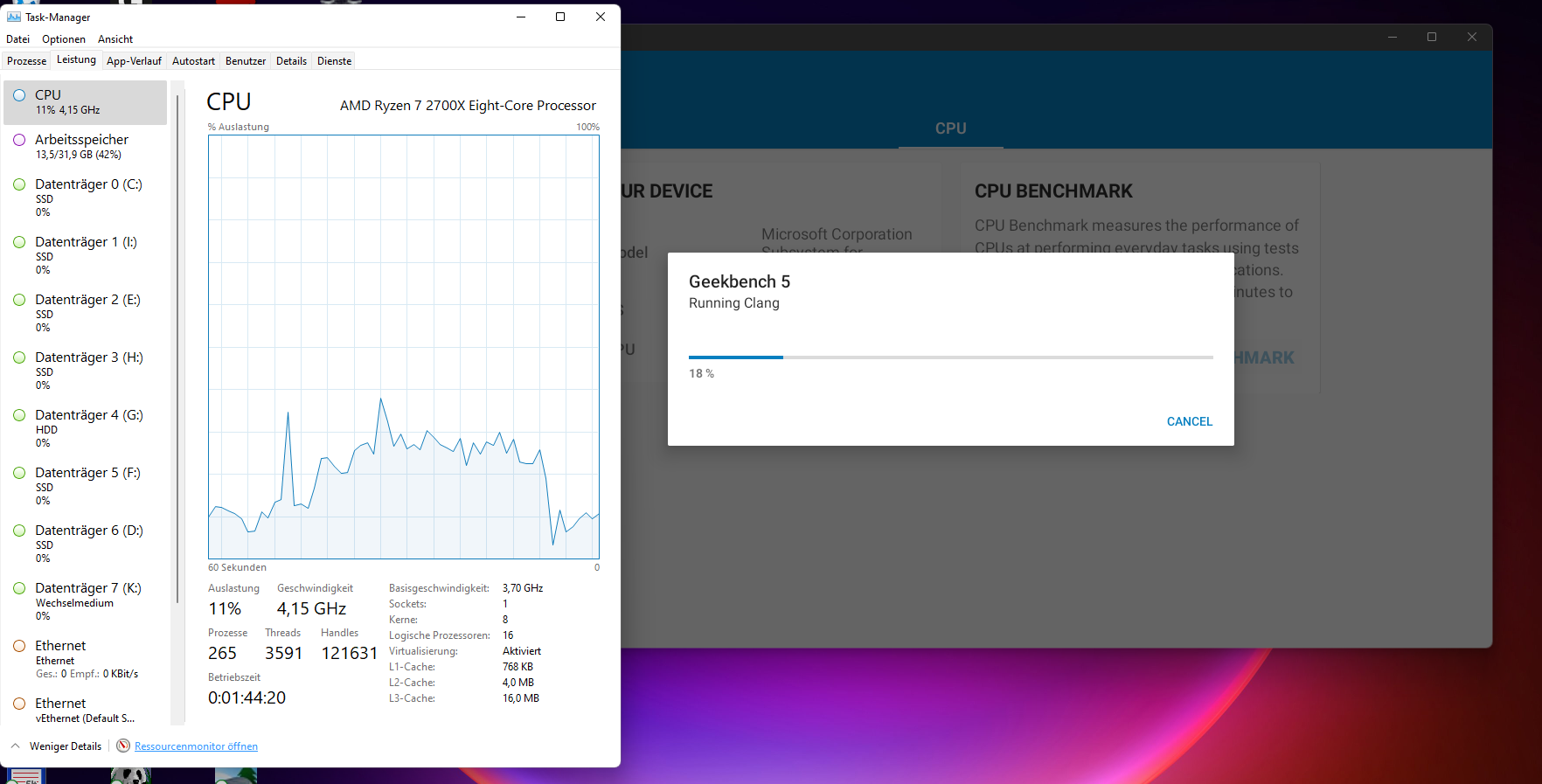Open the Ansicht menu
This screenshot has width=1542, height=784.
point(115,39)
